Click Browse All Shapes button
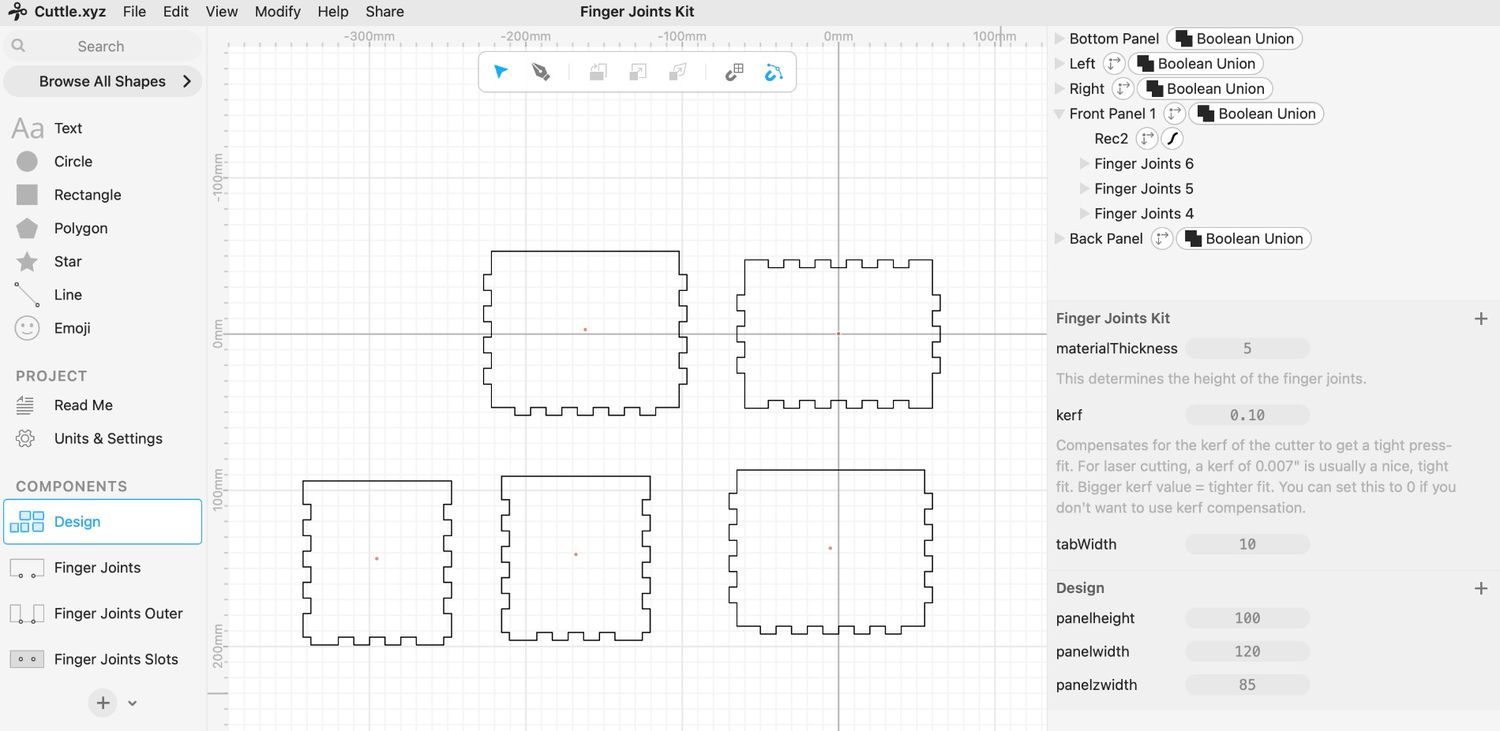 (x=103, y=81)
